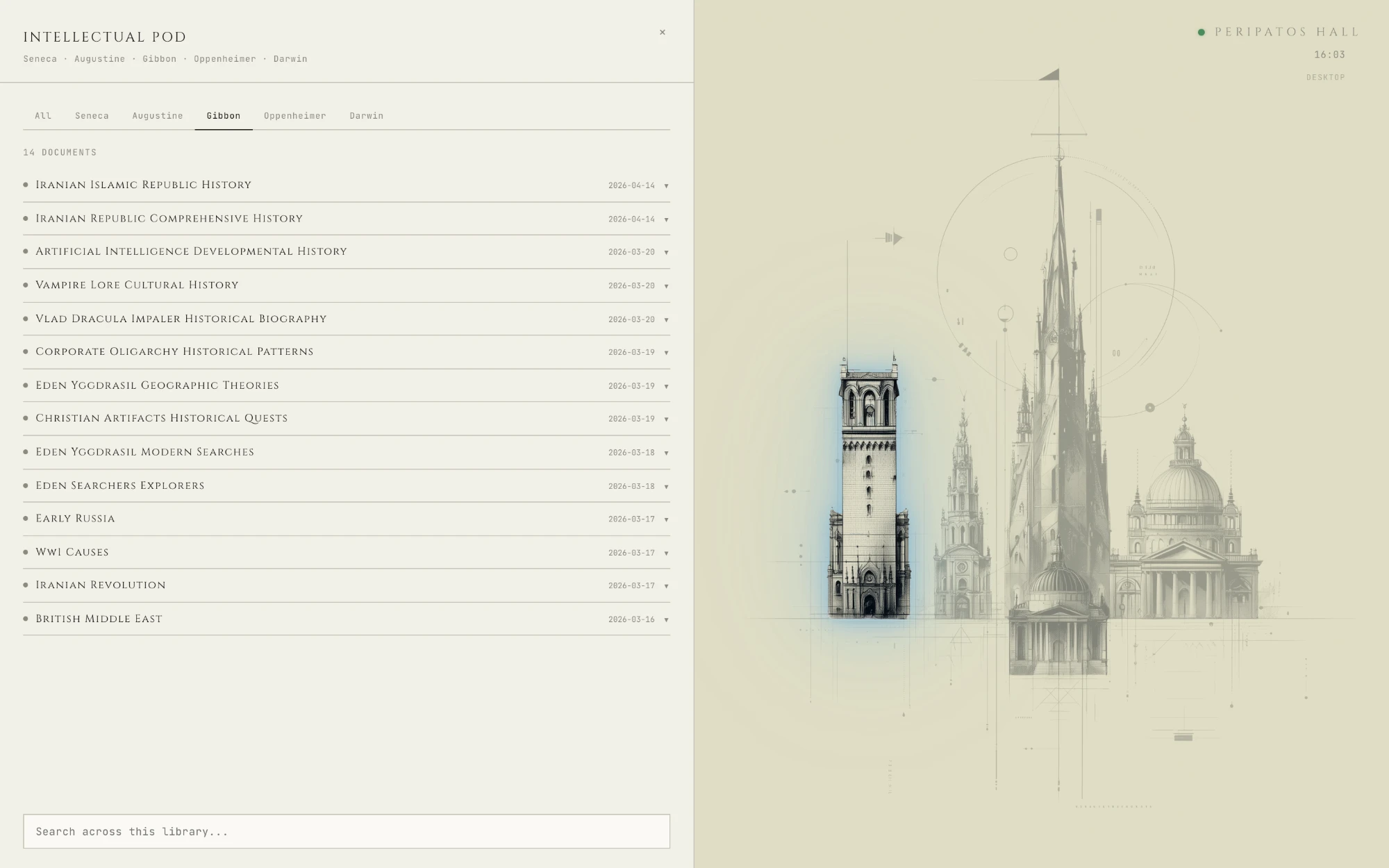The image size is (1389, 868).
Task: Select the Gibbon tab
Action: coord(224,116)
